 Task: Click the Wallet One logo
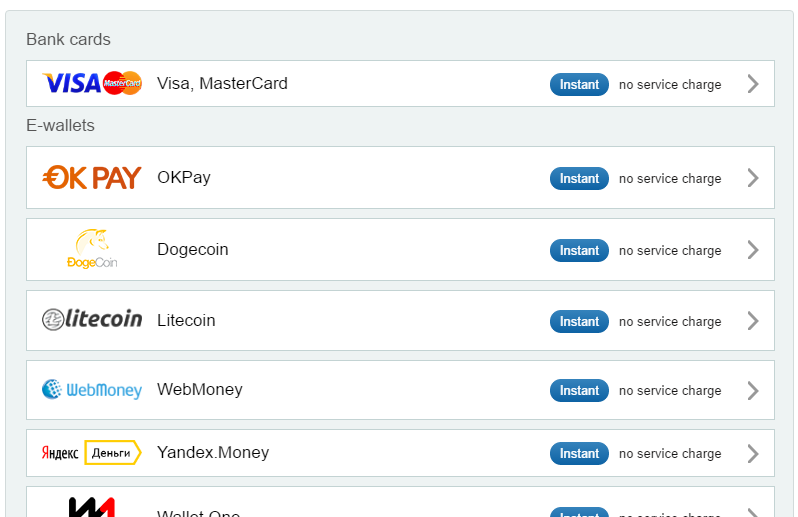(92, 507)
